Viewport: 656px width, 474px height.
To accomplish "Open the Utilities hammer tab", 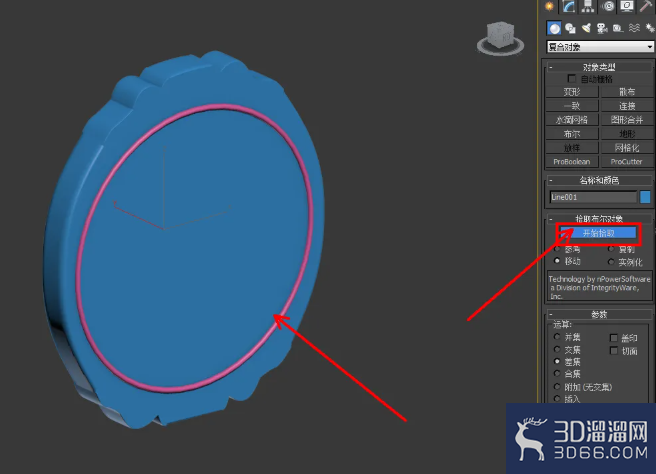I will tap(646, 6).
